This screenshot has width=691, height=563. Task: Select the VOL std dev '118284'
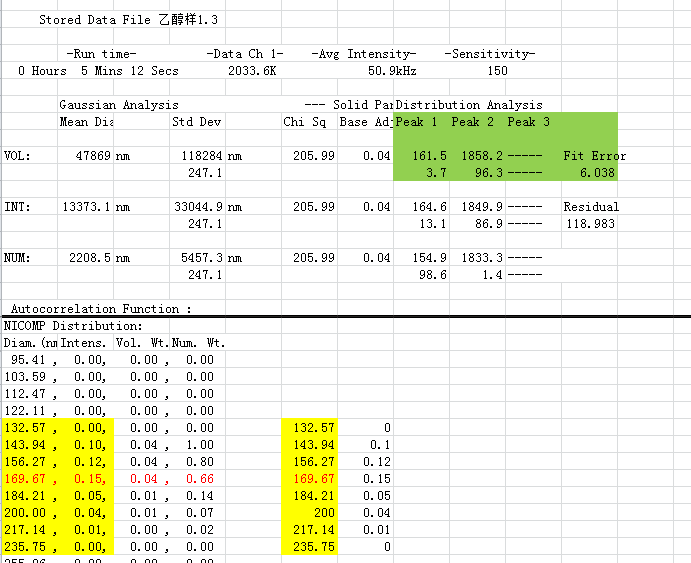click(202, 156)
